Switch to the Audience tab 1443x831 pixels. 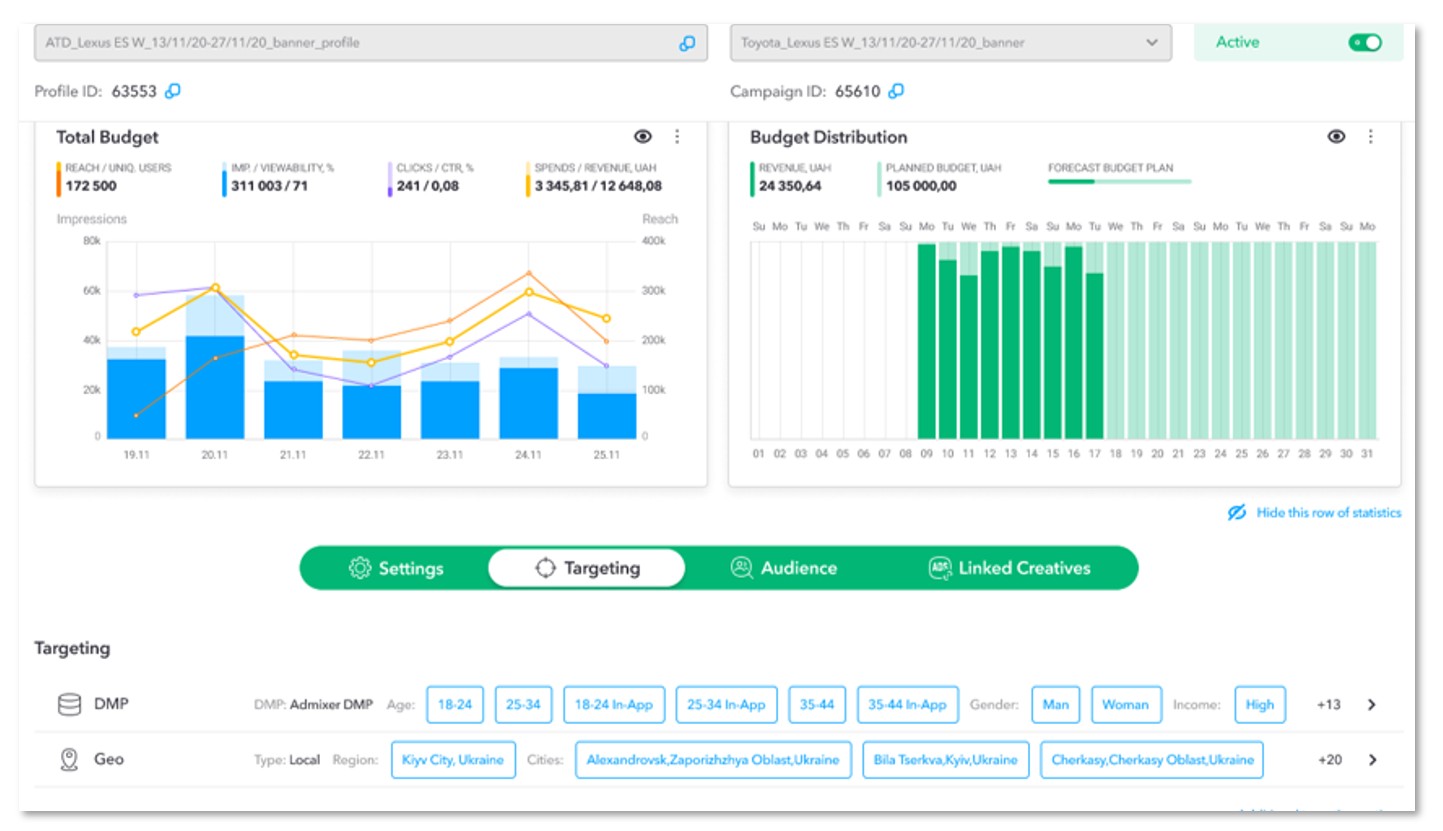[784, 568]
